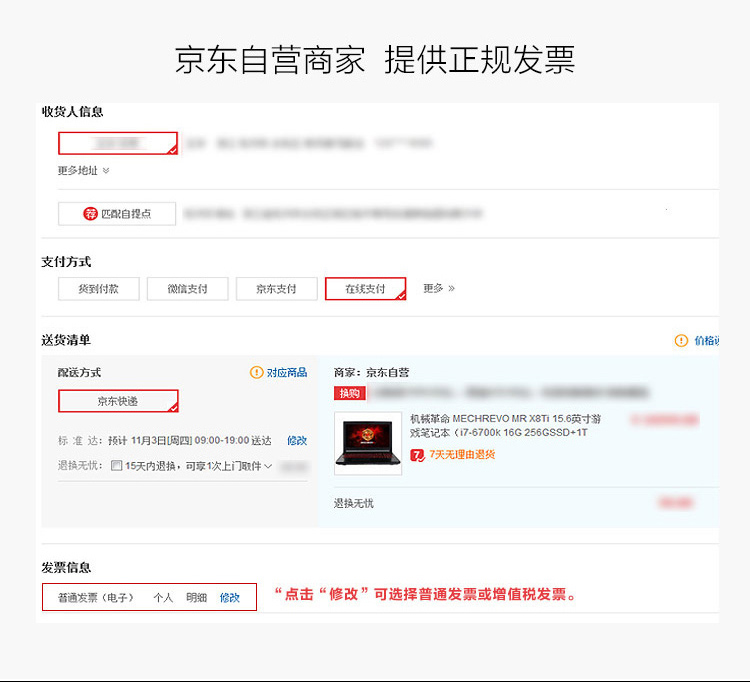Open the 机械革命 MECHREVO MR X8Ti product title
Viewport: 750px width, 682px height.
pos(505,426)
